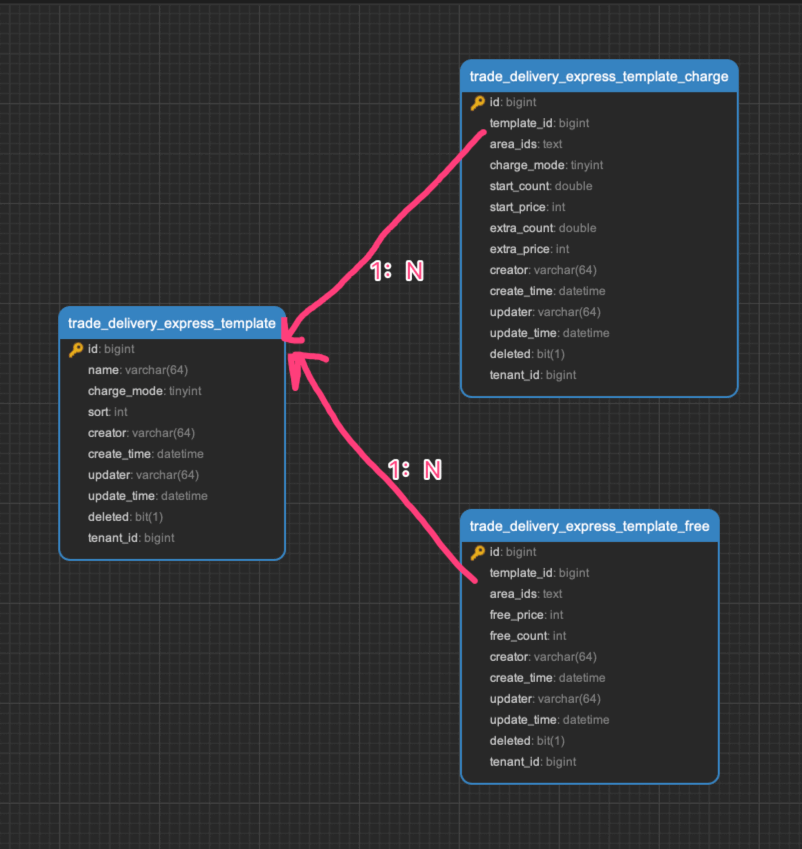802x849 pixels.
Task: Click the start_count: double column
Action: coord(540,187)
